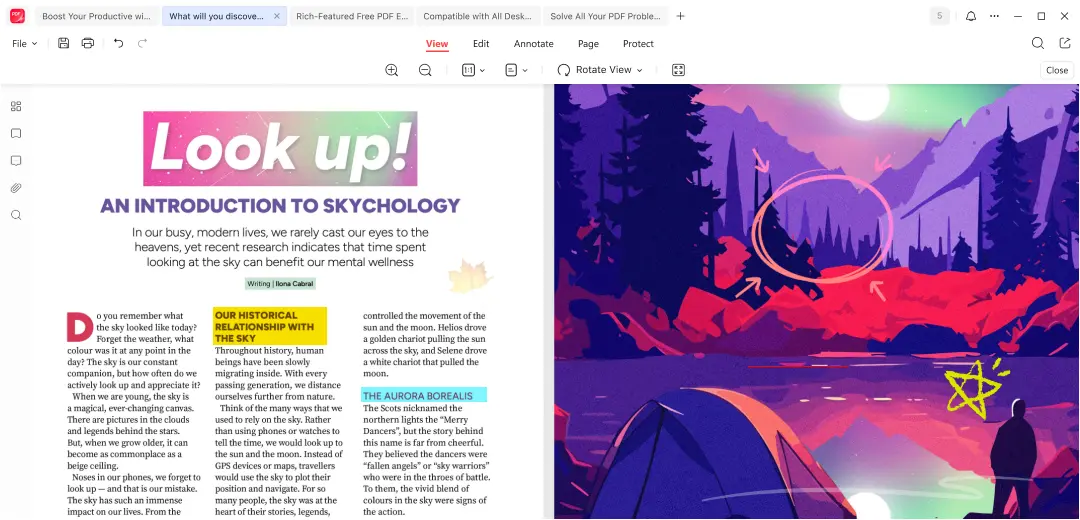
Task: Open the notifications bell
Action: point(970,16)
